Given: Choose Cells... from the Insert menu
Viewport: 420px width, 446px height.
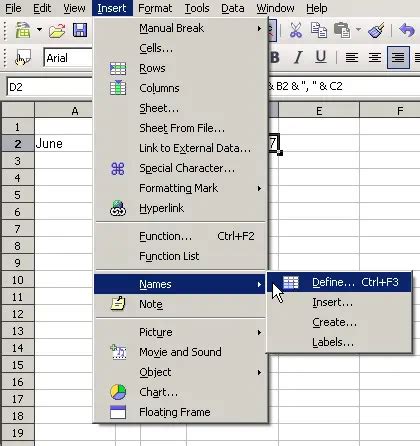Looking at the screenshot, I should [180, 48].
